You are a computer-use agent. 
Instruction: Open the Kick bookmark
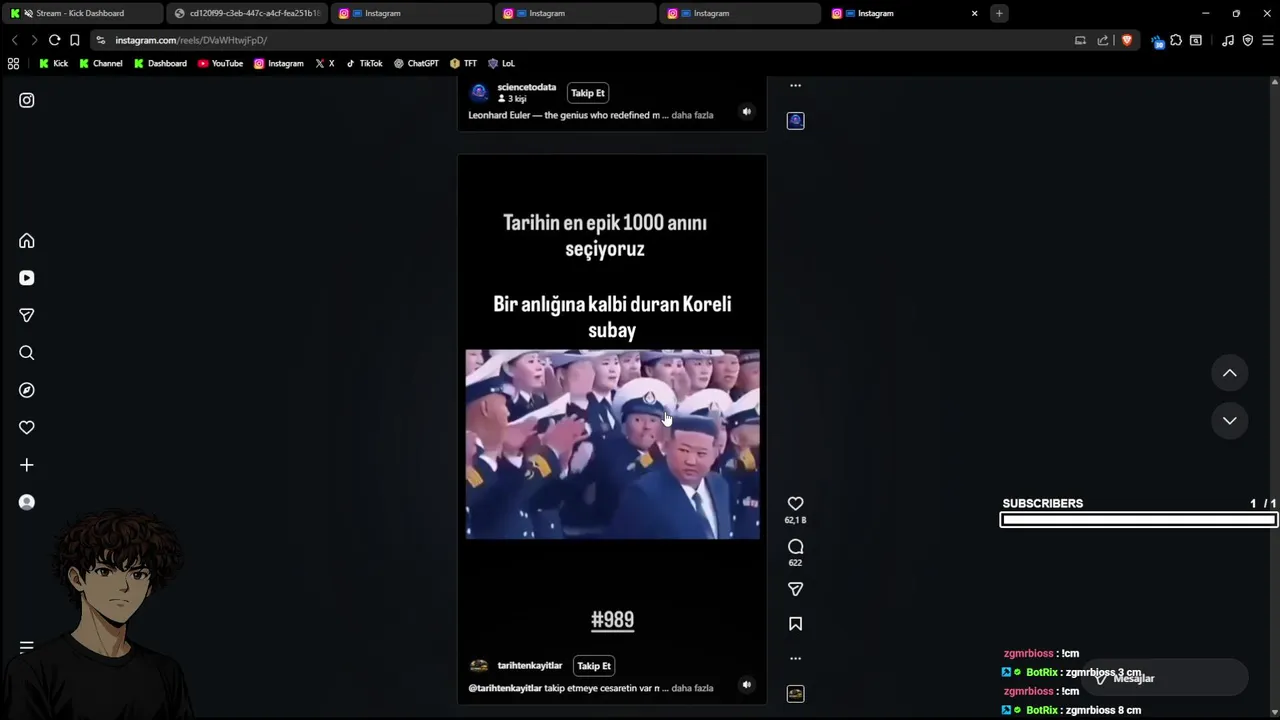[x=53, y=63]
